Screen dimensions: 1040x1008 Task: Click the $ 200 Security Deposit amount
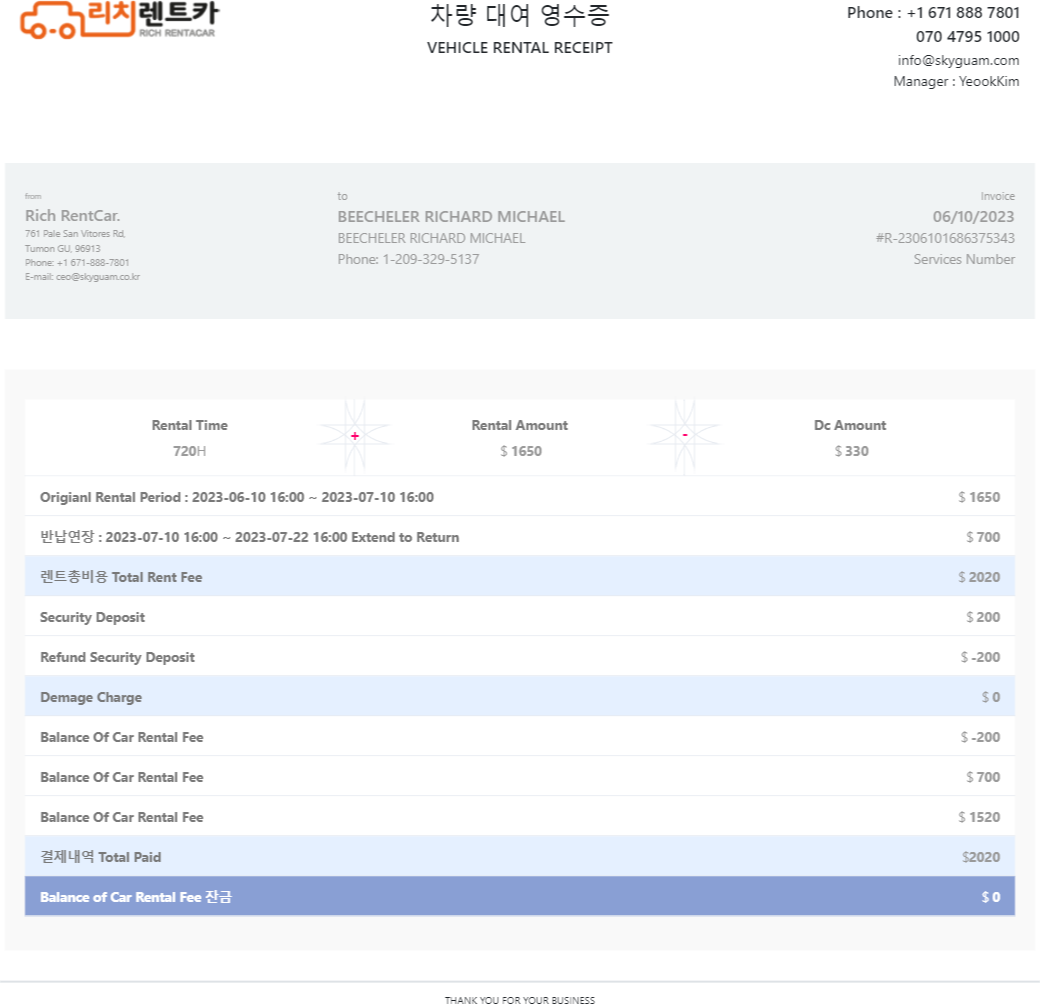(x=982, y=617)
